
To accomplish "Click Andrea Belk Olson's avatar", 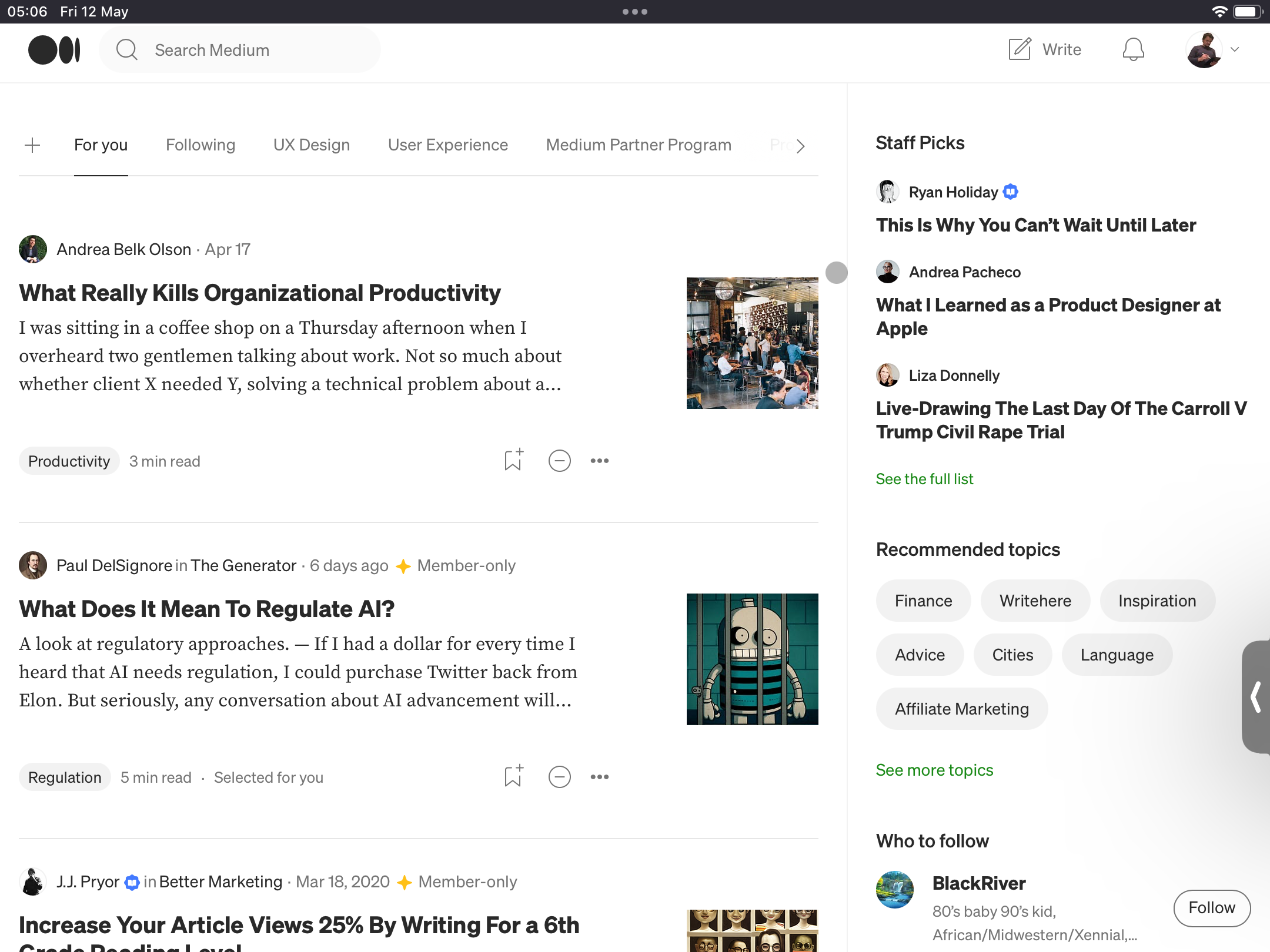I will 33,249.
